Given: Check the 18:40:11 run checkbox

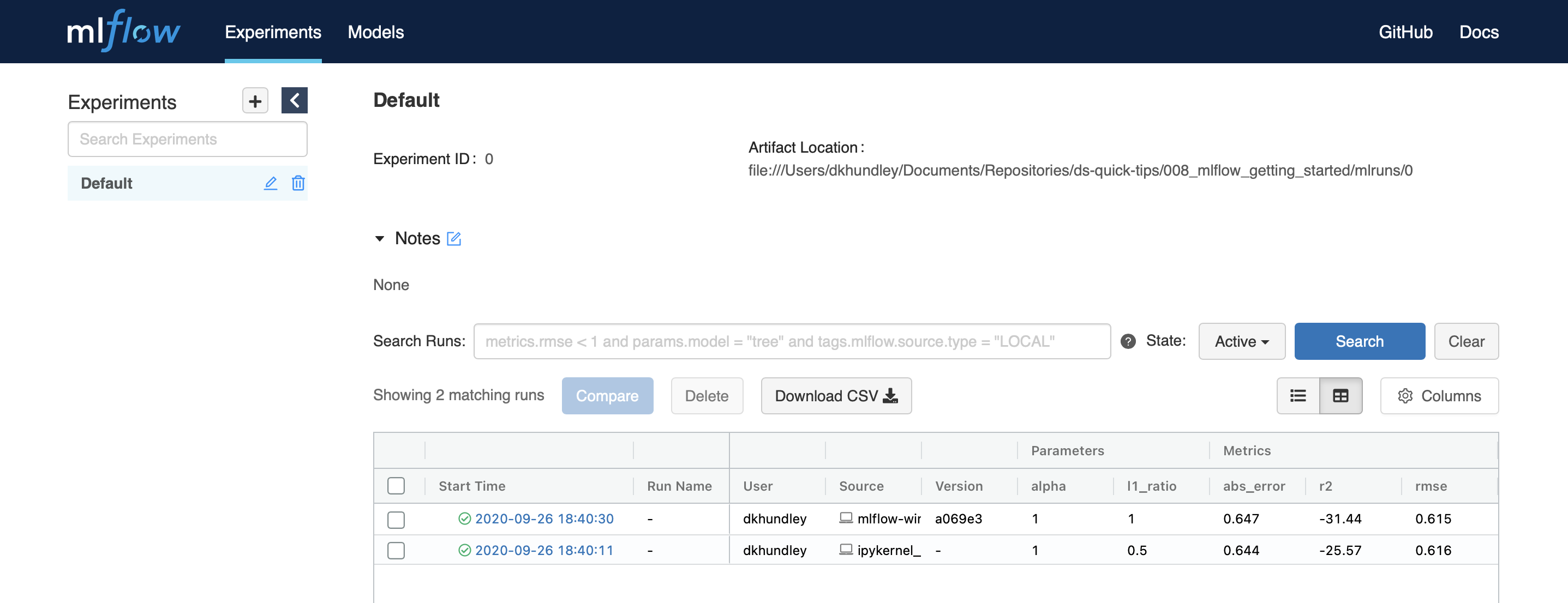Looking at the screenshot, I should click(x=396, y=550).
